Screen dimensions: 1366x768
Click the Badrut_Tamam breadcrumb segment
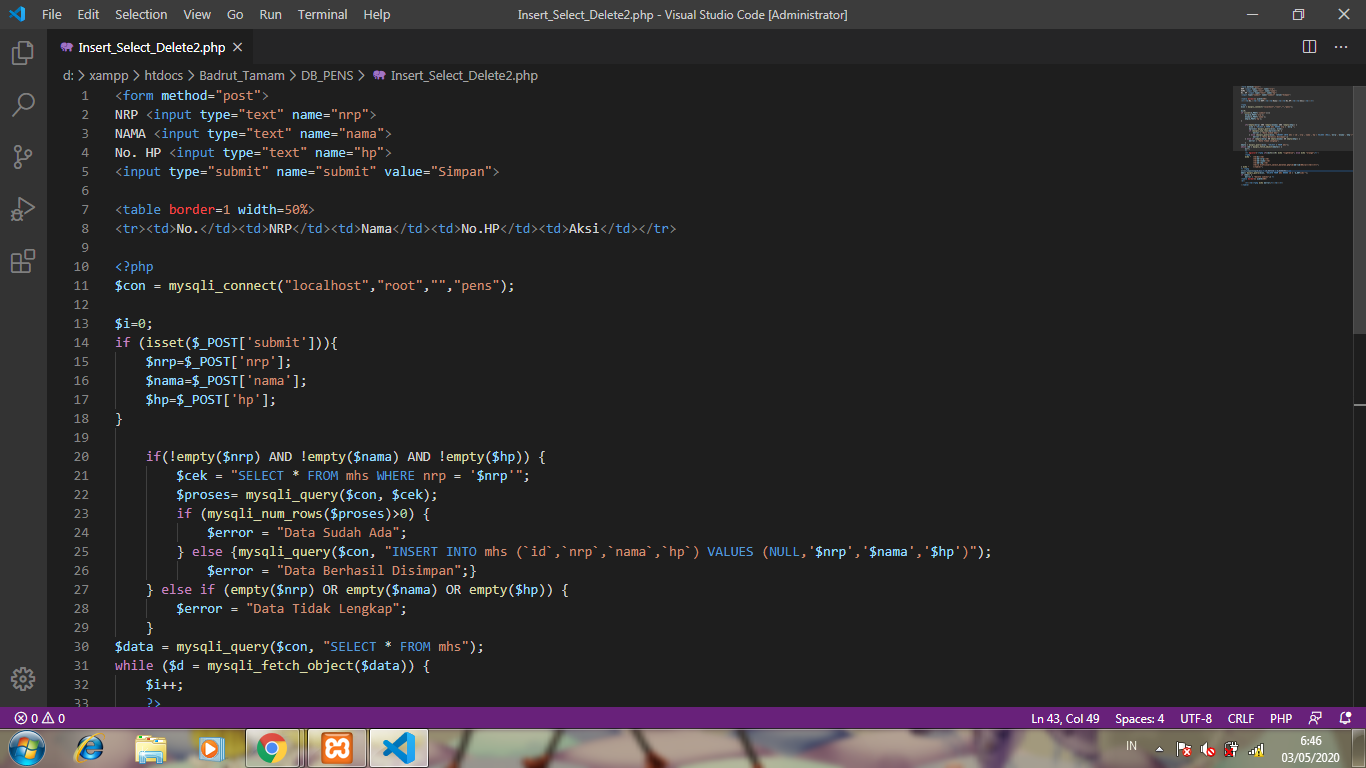242,75
